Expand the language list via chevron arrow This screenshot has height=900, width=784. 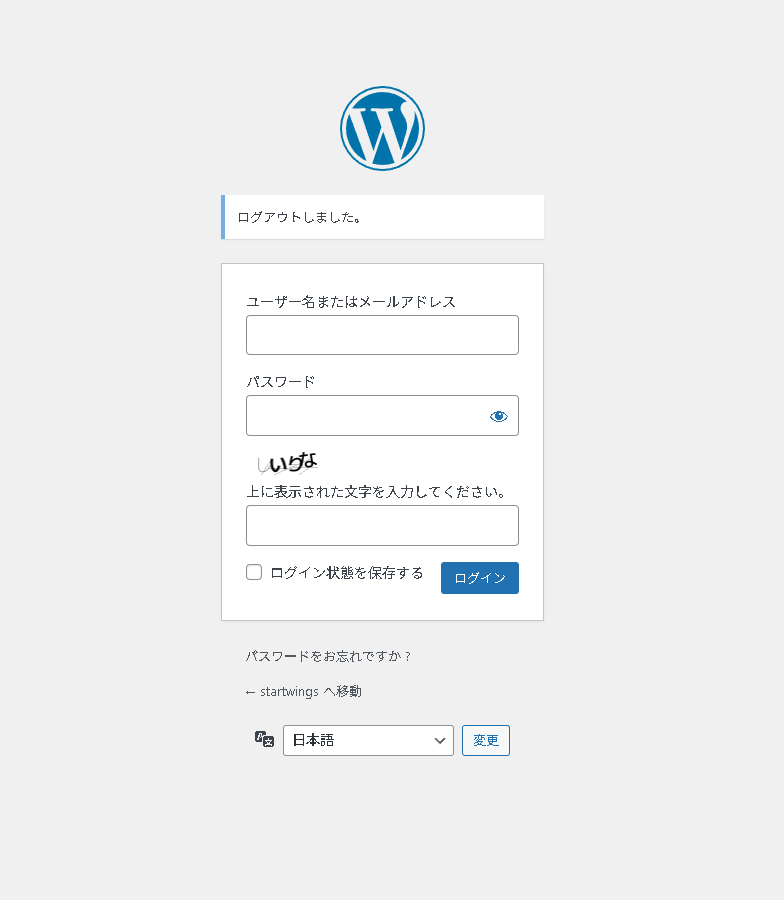click(440, 740)
